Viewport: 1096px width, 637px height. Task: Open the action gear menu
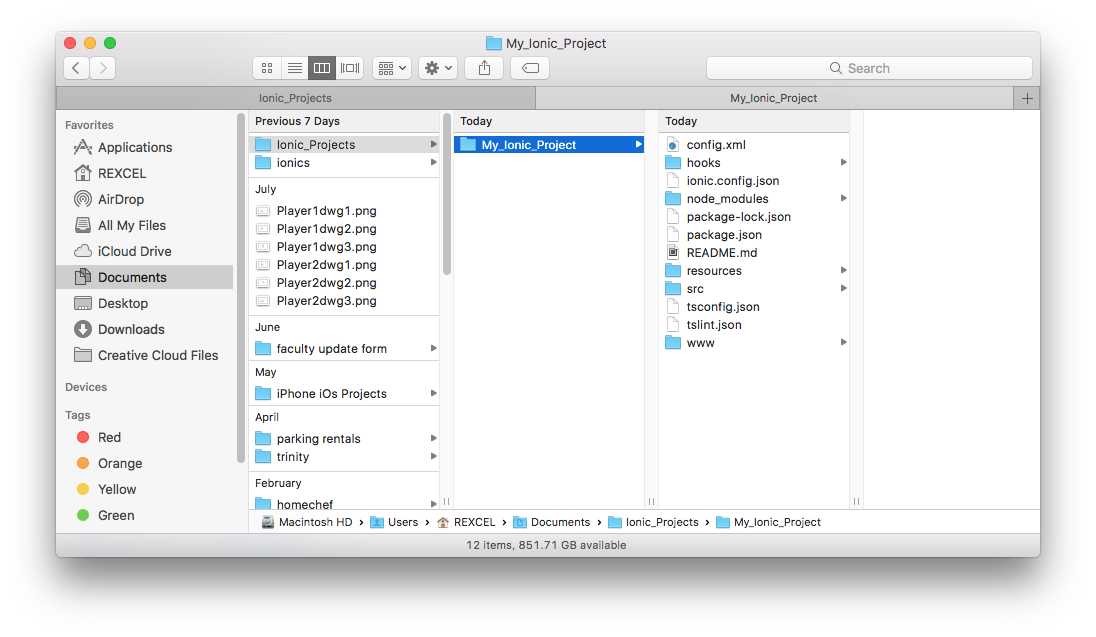(x=434, y=67)
